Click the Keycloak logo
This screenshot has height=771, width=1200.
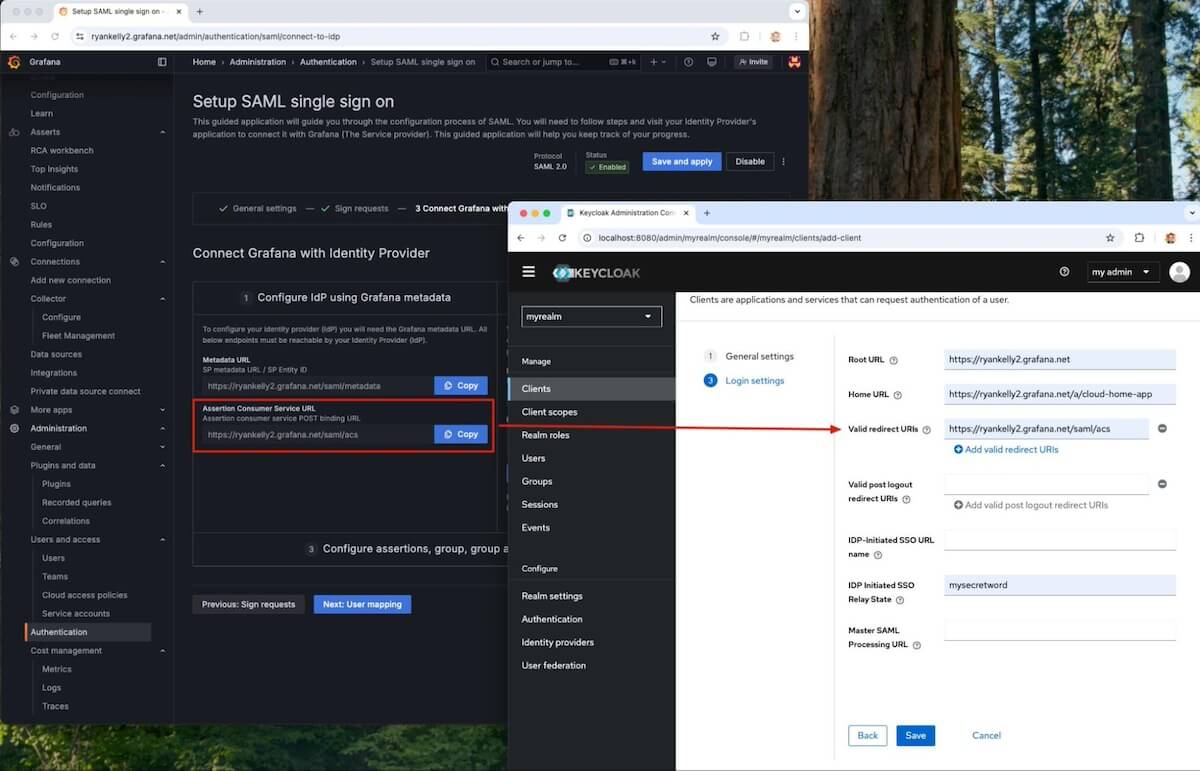coord(597,273)
